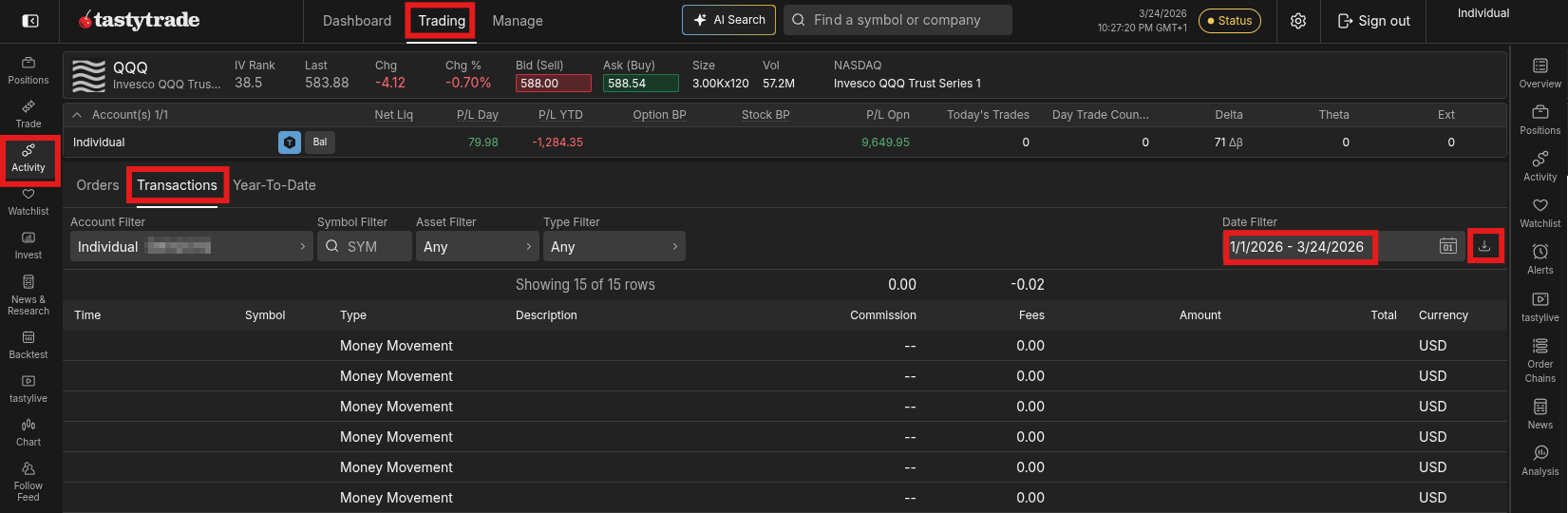
Task: Open Analysis in the right sidebar
Action: coord(1540,460)
